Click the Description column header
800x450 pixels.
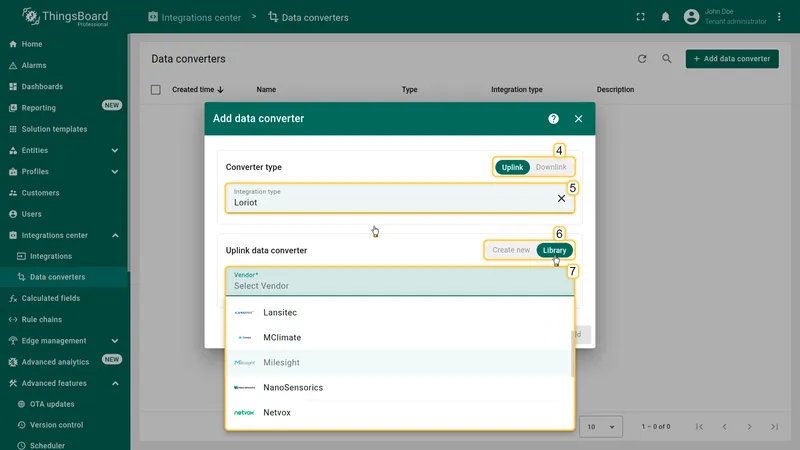point(615,89)
